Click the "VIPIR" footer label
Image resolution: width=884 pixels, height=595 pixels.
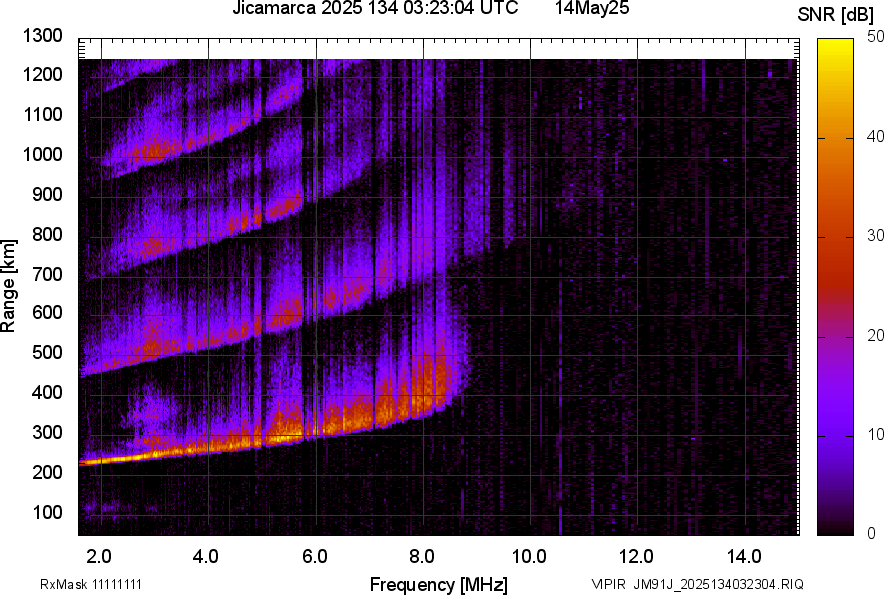click(608, 584)
